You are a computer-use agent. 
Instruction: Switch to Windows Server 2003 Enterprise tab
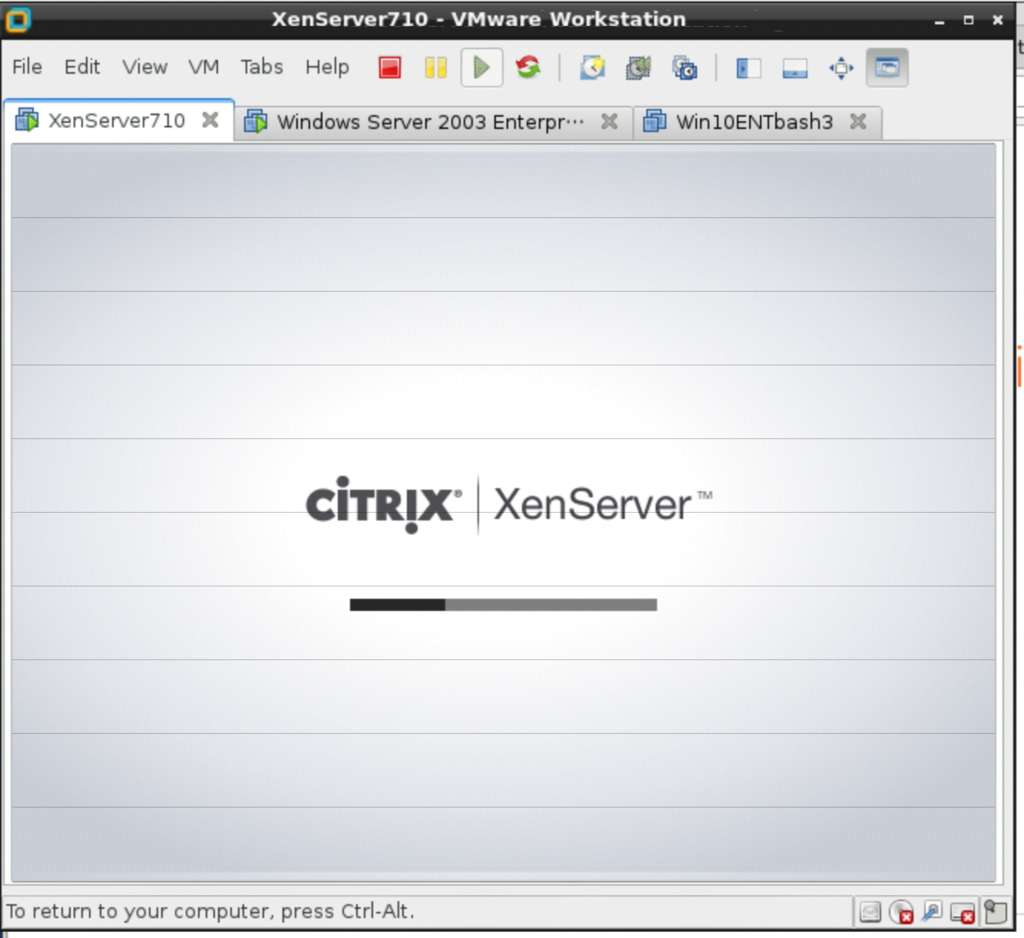(430, 122)
